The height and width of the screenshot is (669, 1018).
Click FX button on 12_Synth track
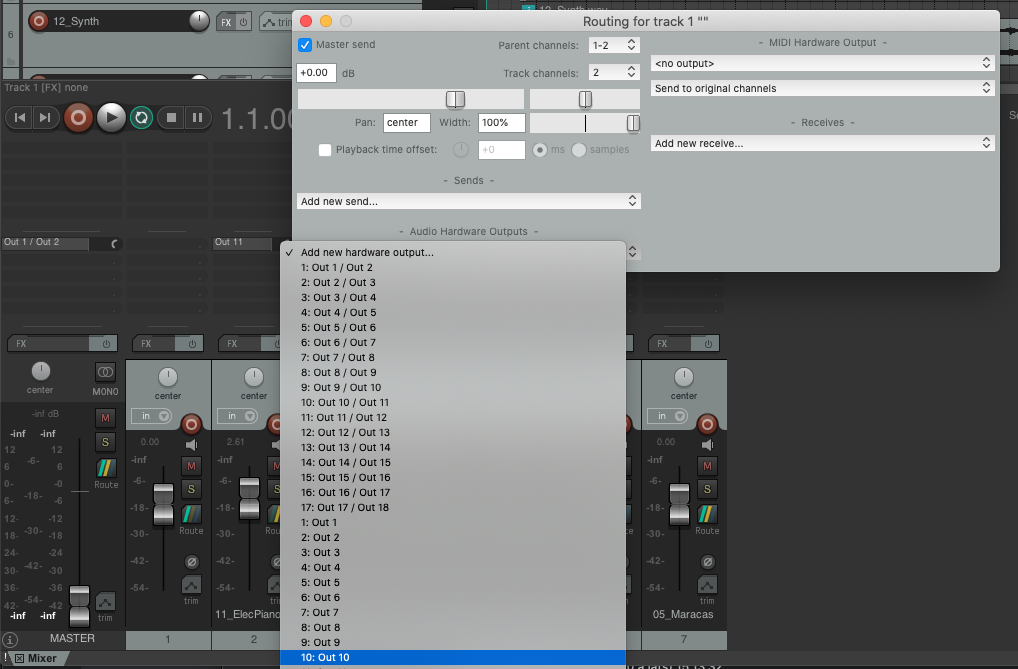point(227,21)
